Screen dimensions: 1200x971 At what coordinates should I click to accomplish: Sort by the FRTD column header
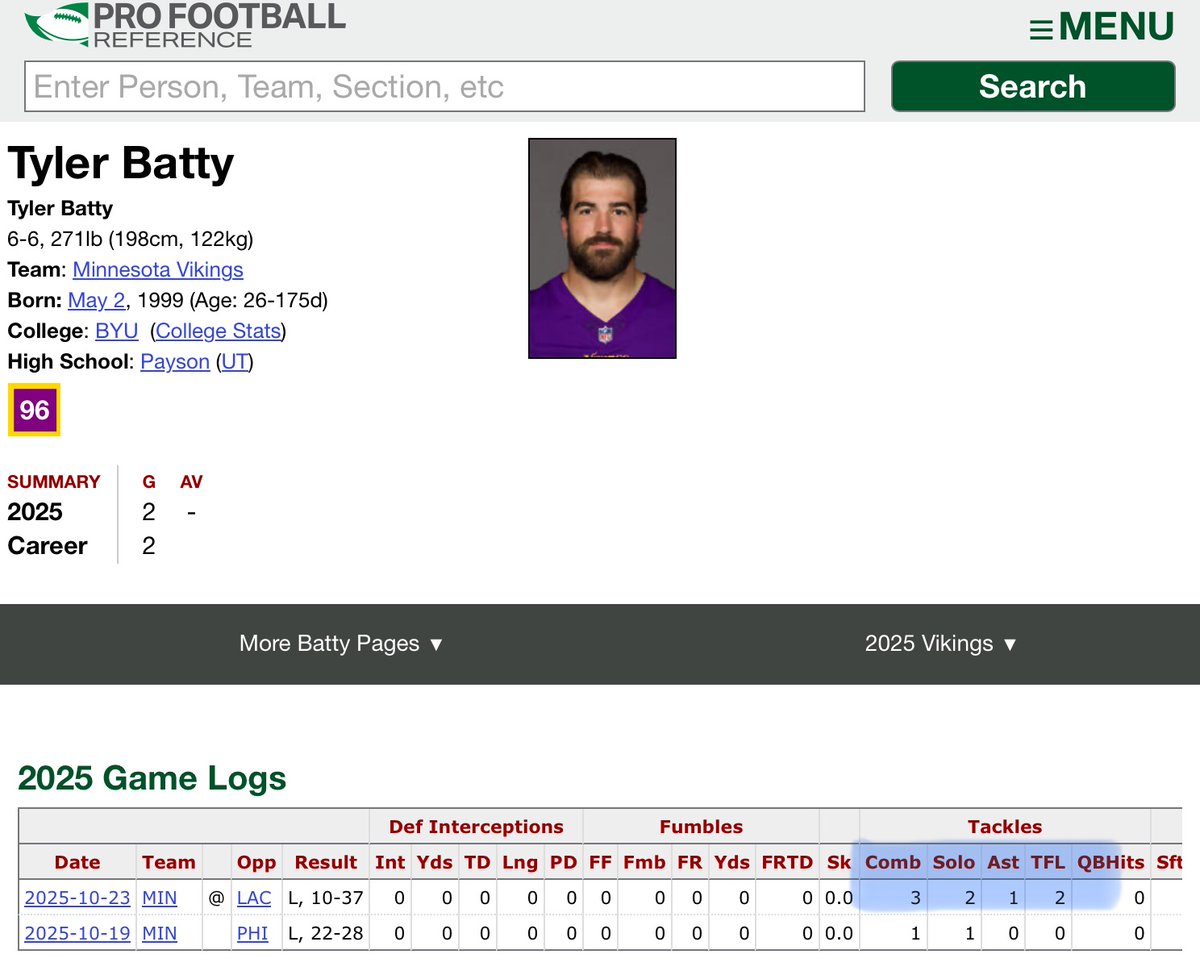787,862
